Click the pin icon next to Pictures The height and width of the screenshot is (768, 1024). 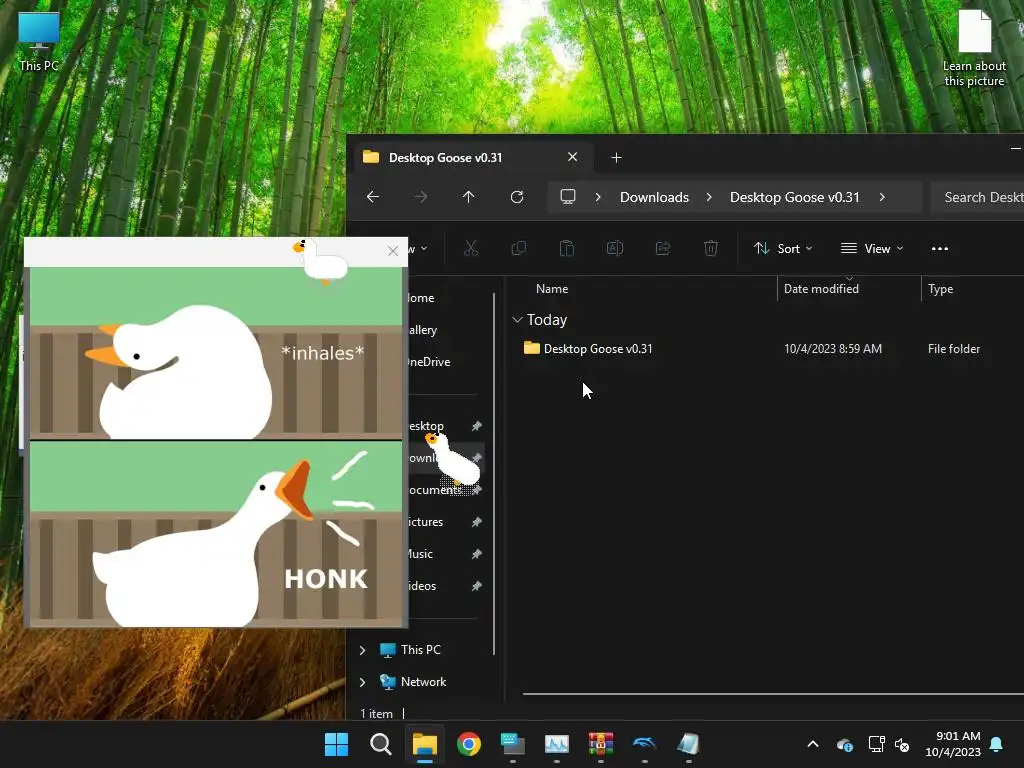pos(476,522)
